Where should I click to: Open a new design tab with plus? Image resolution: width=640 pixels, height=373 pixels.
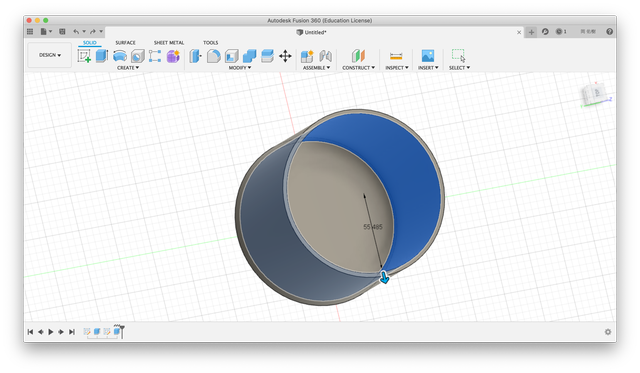pos(531,32)
